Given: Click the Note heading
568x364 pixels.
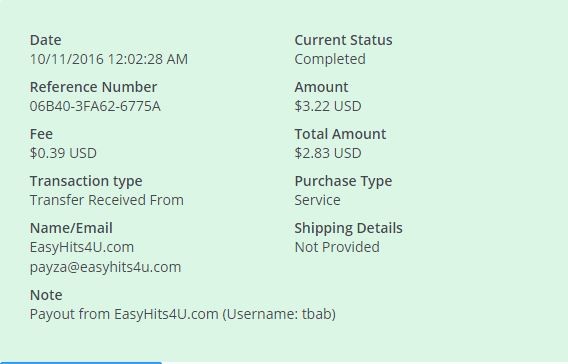Looking at the screenshot, I should point(46,295).
